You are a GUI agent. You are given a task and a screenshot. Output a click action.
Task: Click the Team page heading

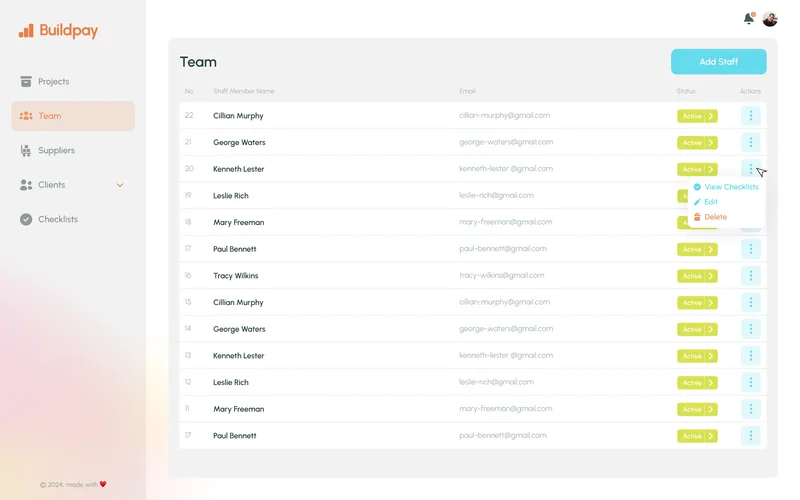pos(198,62)
